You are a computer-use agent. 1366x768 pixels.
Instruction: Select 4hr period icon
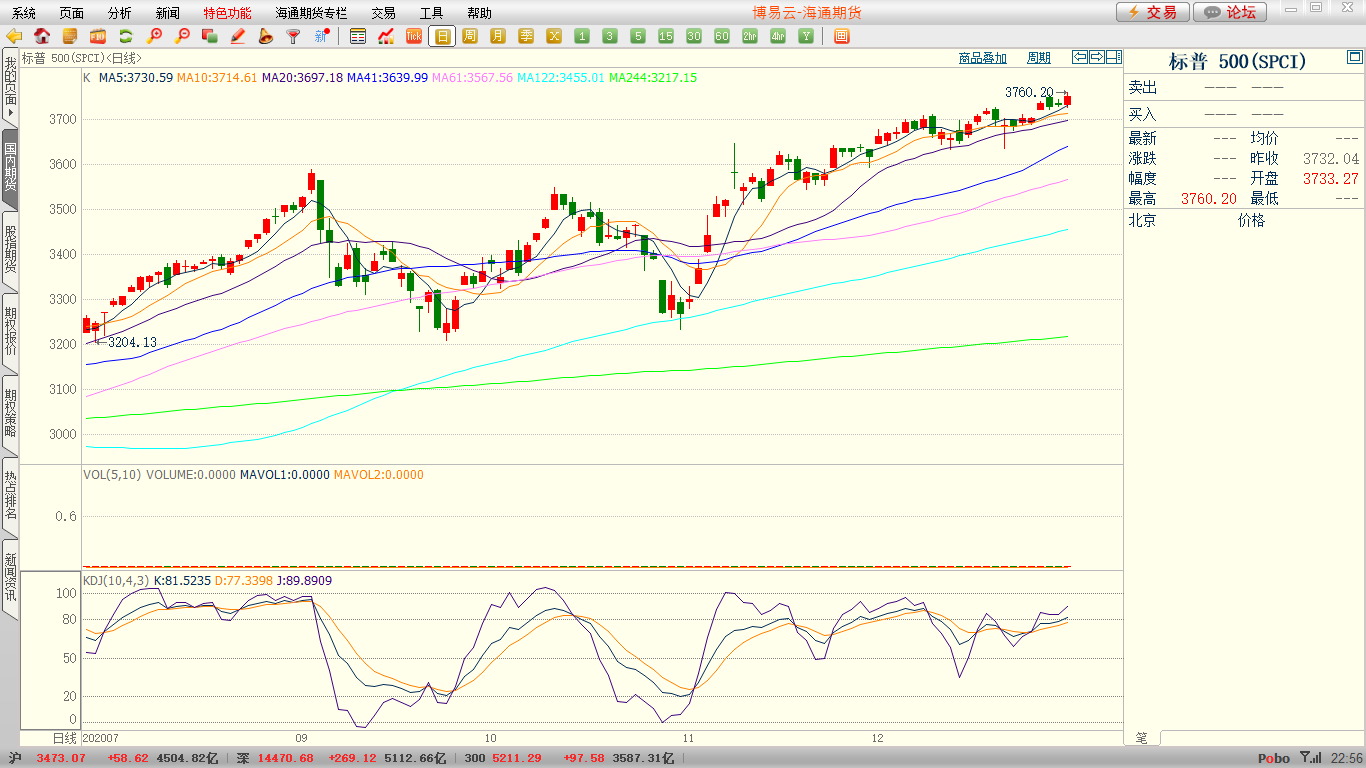coord(778,36)
